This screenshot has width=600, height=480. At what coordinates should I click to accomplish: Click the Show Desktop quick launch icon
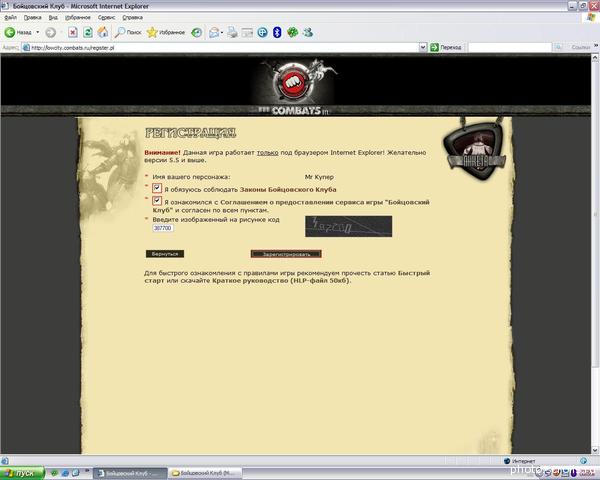pos(76,473)
